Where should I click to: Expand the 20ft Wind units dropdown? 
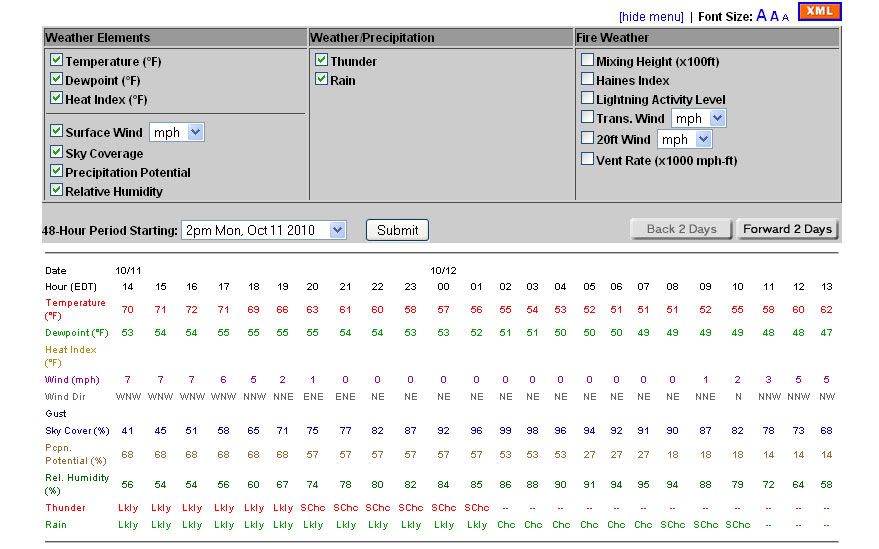coord(684,139)
